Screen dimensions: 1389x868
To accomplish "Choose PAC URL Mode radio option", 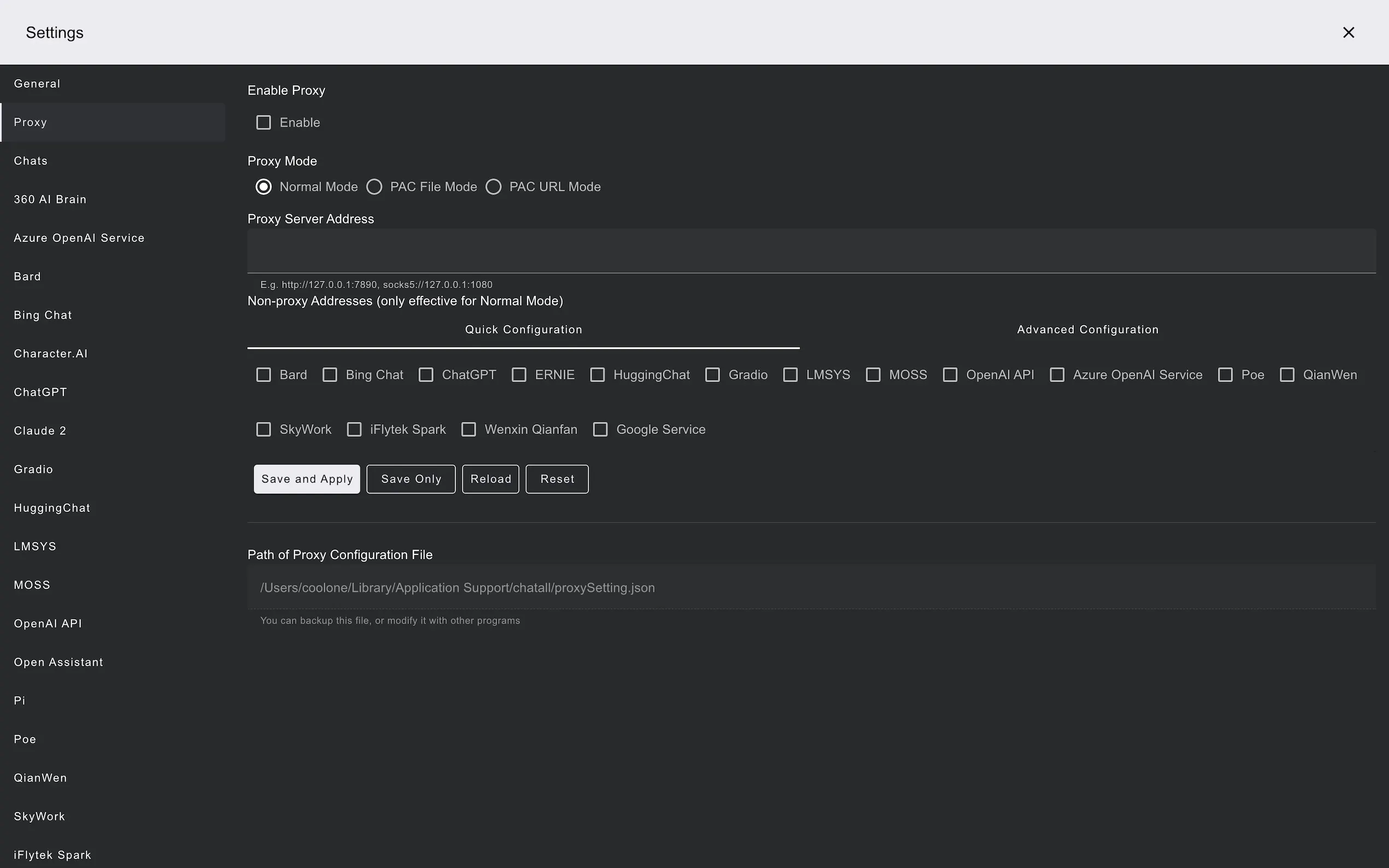I will (494, 187).
